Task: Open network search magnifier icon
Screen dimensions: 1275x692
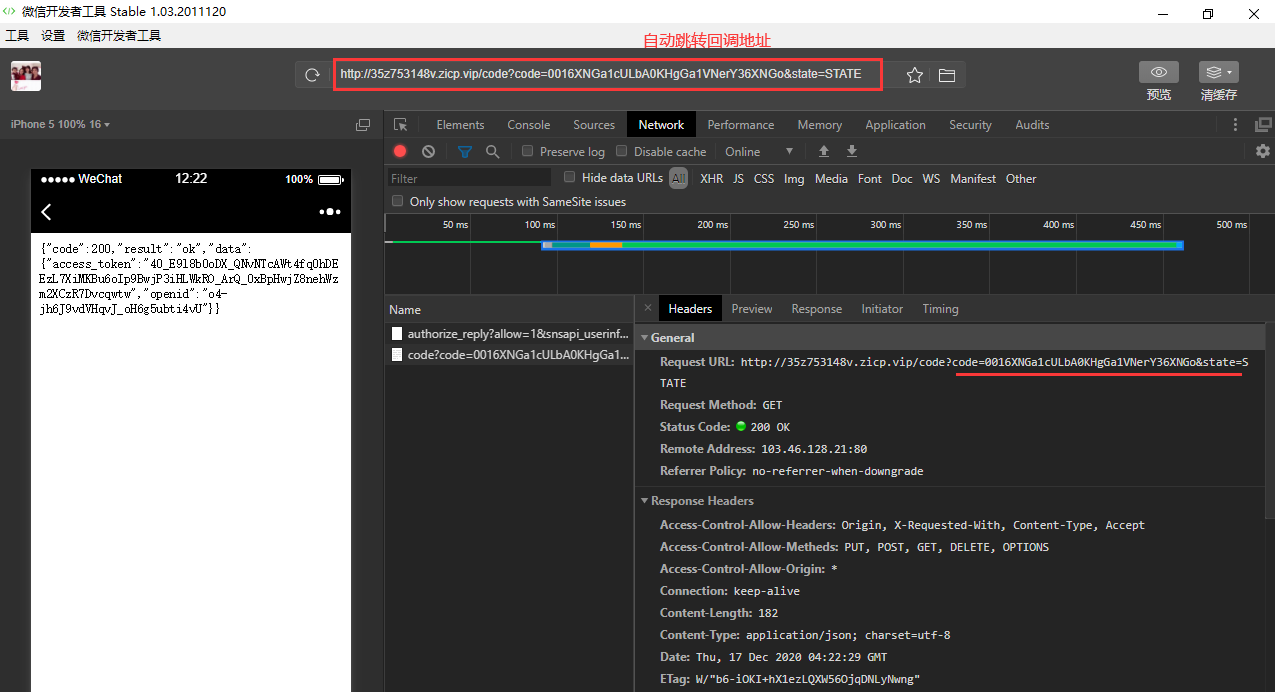Action: click(492, 151)
